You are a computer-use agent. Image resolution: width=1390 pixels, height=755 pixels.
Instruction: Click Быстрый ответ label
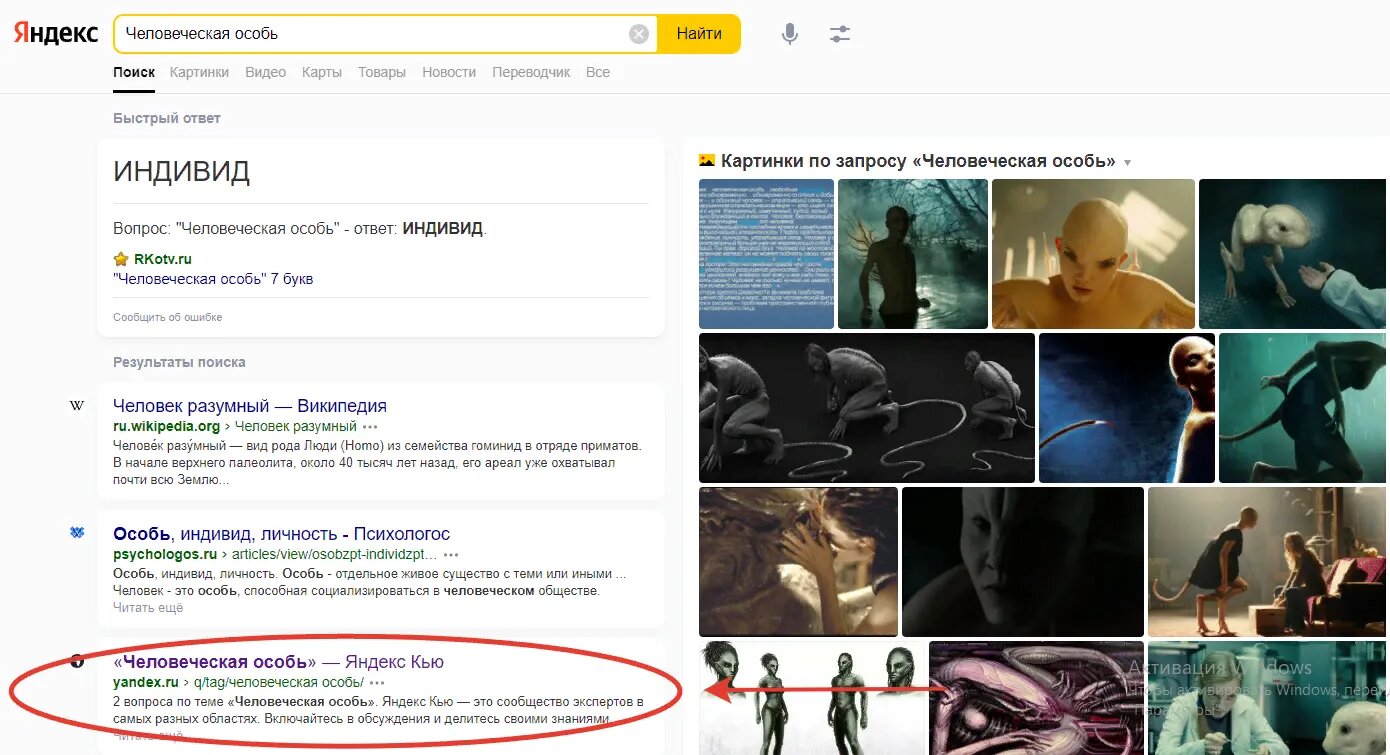(x=167, y=118)
